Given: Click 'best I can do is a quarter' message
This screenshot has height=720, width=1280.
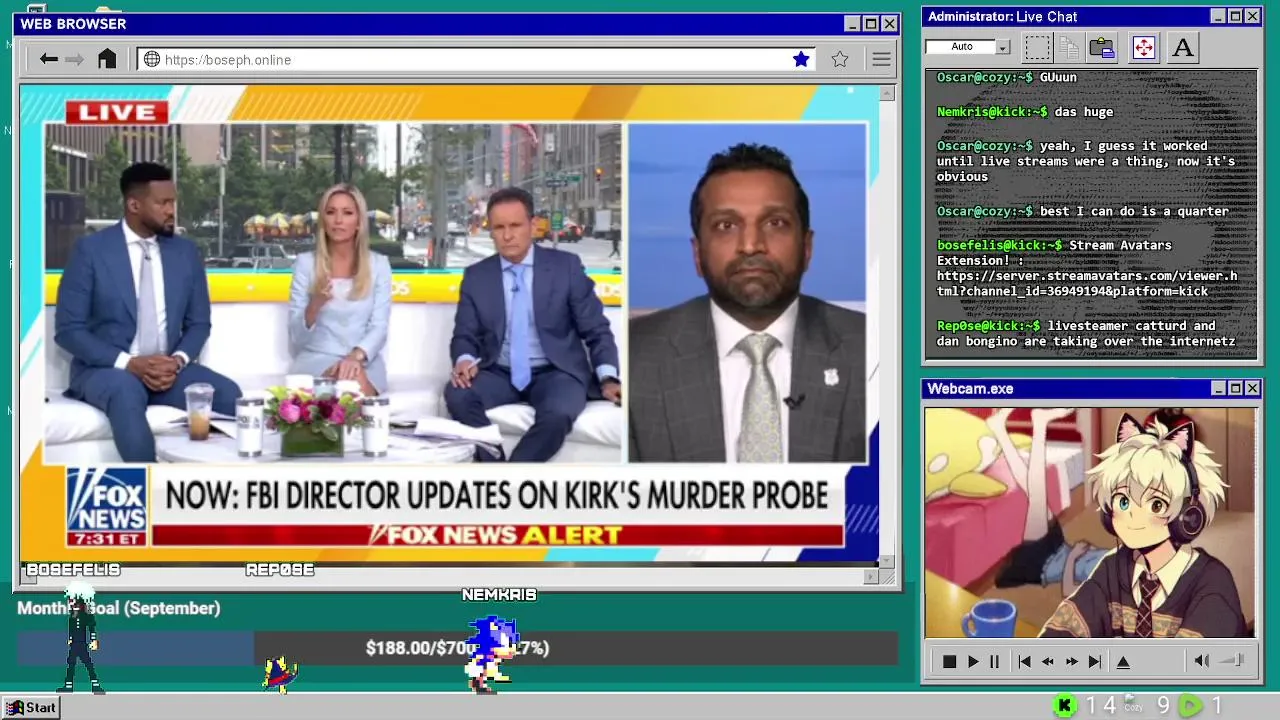Looking at the screenshot, I should [1134, 211].
